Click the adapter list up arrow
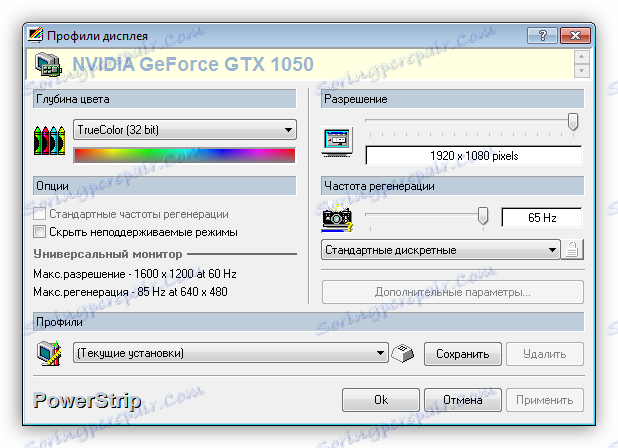This screenshot has height=448, width=618. click(582, 57)
